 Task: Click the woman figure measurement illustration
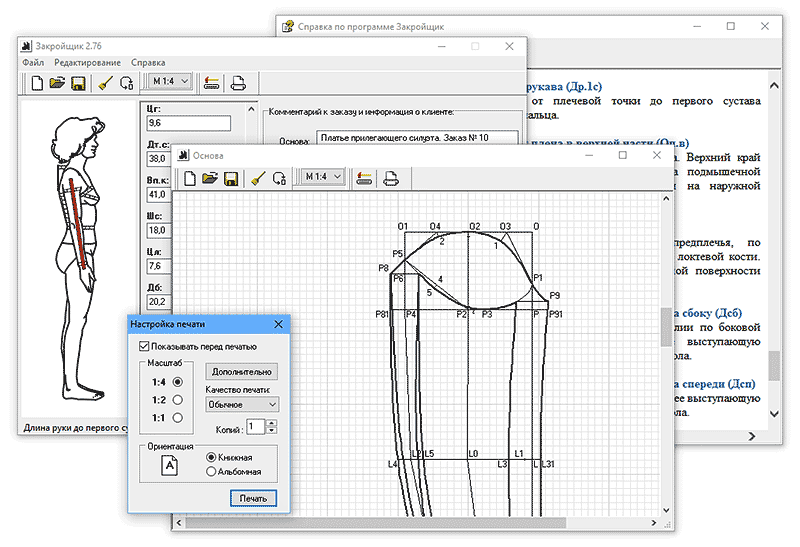click(x=78, y=259)
